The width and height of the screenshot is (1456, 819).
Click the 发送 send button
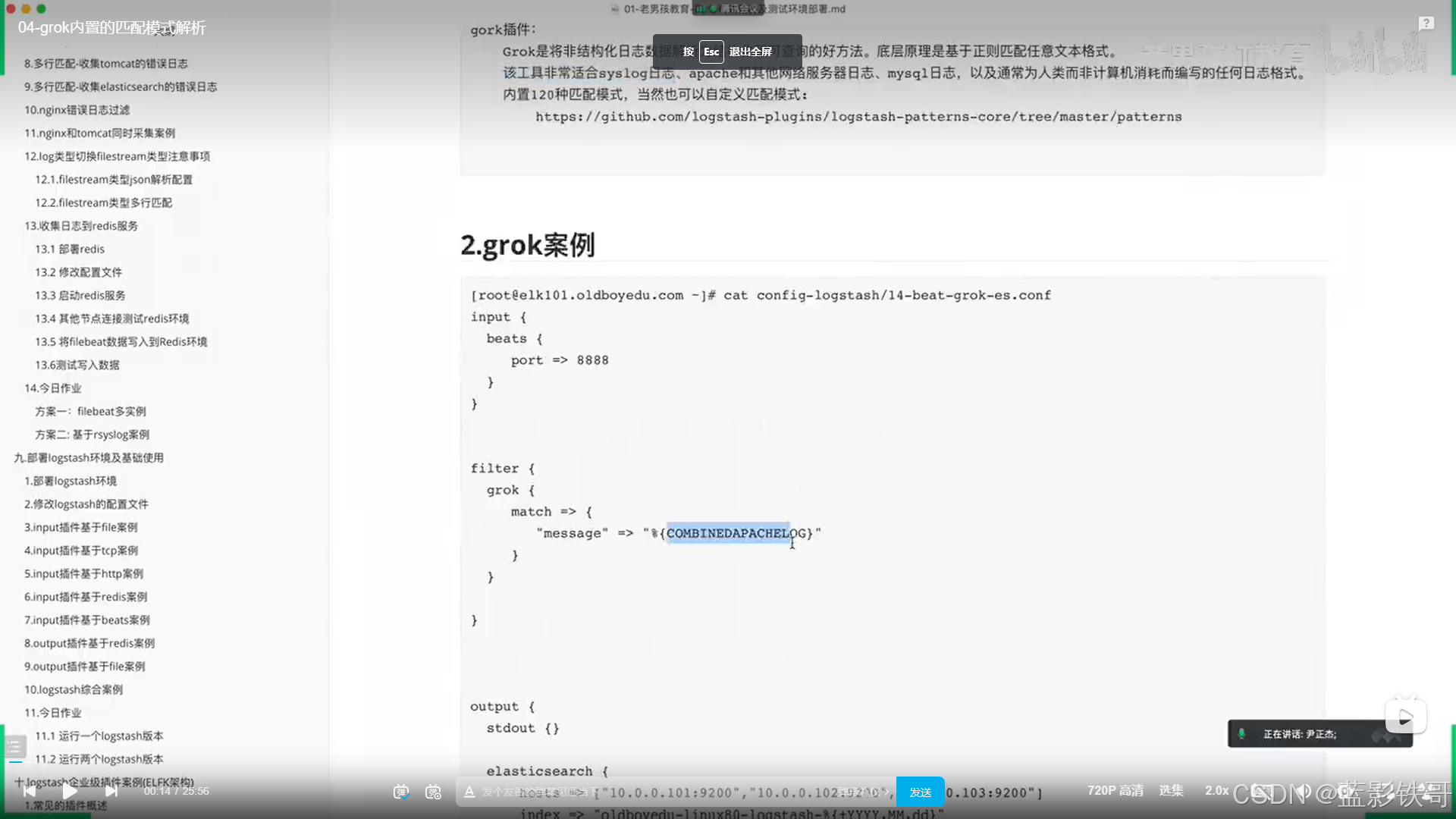[920, 792]
